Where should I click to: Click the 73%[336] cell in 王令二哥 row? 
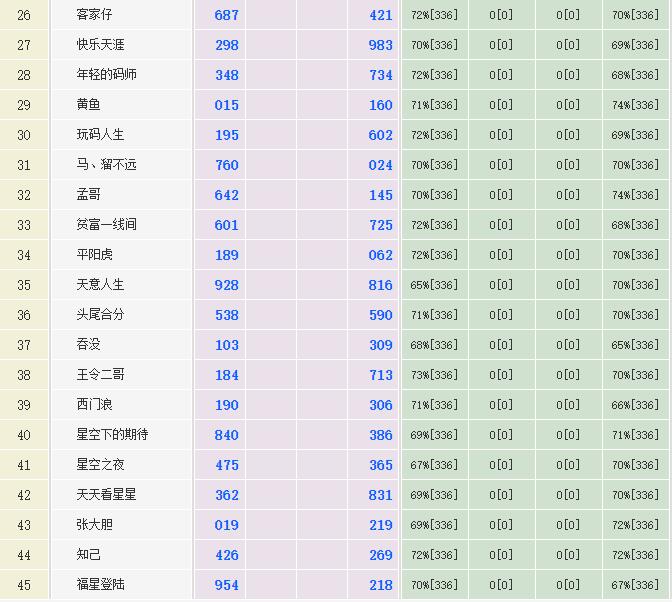click(x=434, y=375)
